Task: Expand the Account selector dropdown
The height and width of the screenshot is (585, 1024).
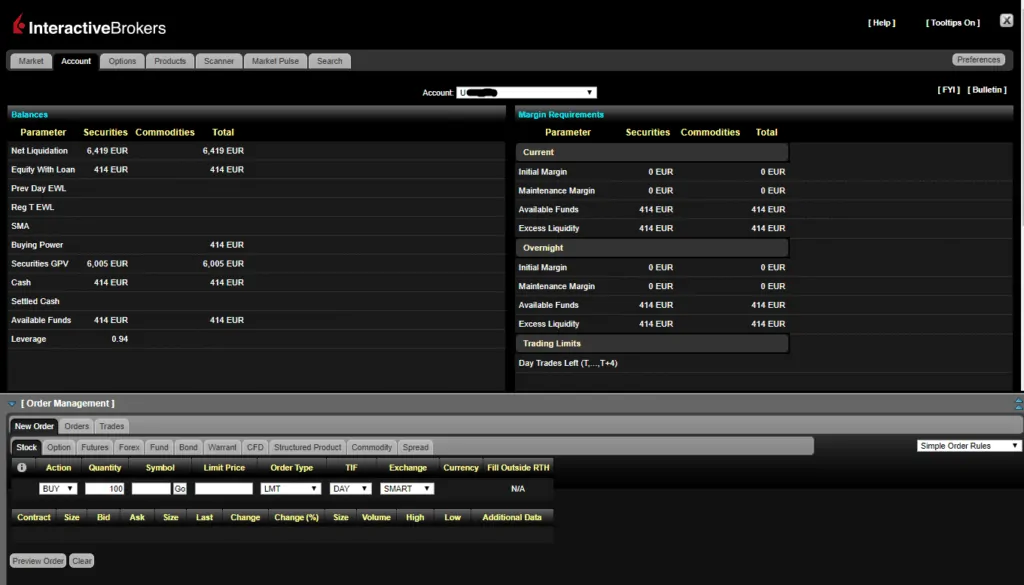Action: click(x=526, y=93)
